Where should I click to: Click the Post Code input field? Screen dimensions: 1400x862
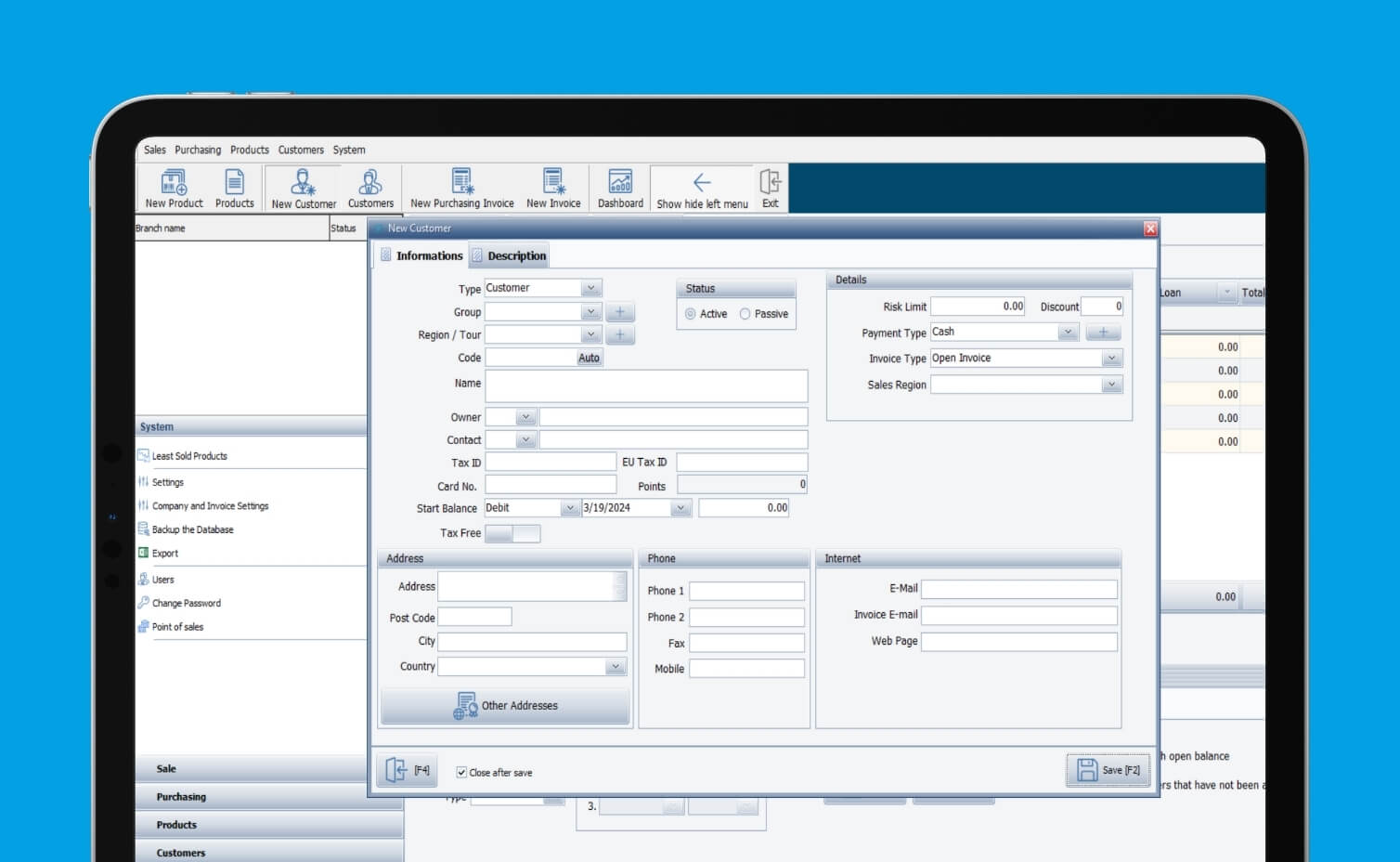click(474, 617)
